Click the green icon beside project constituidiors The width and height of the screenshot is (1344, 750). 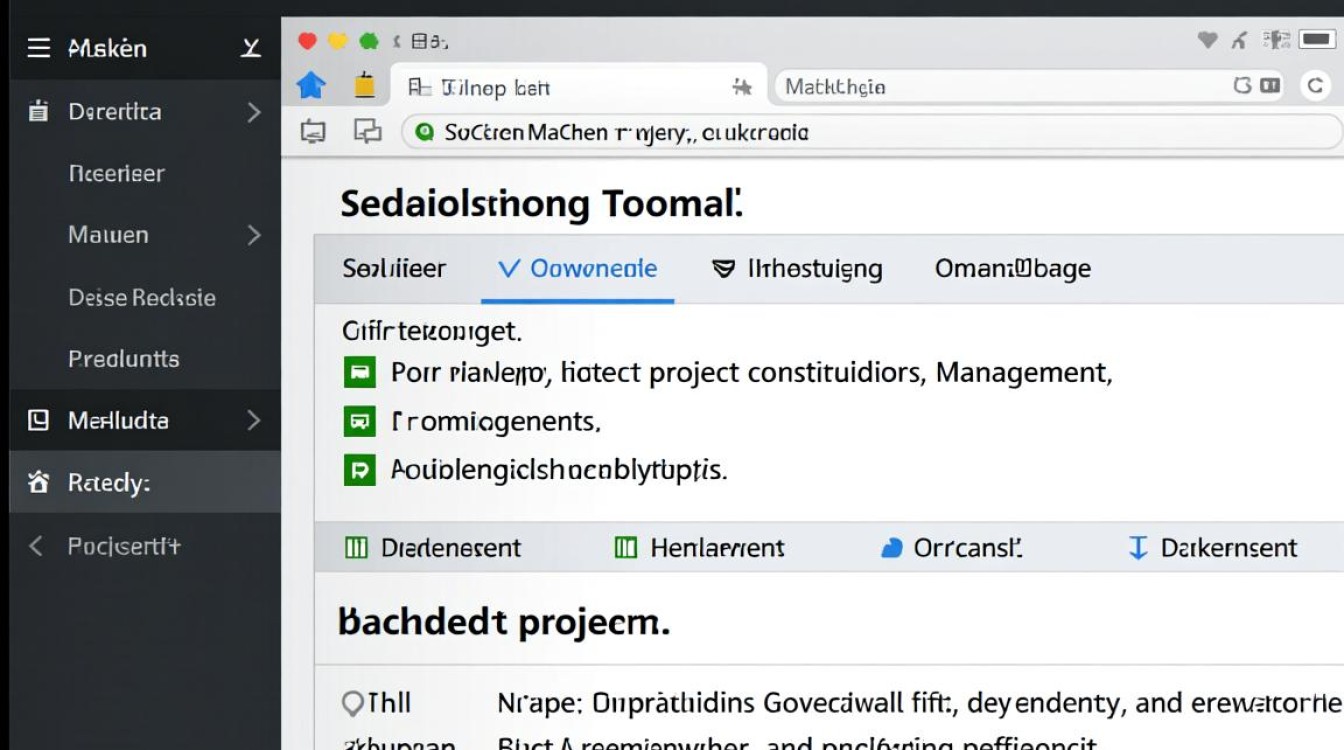(359, 373)
